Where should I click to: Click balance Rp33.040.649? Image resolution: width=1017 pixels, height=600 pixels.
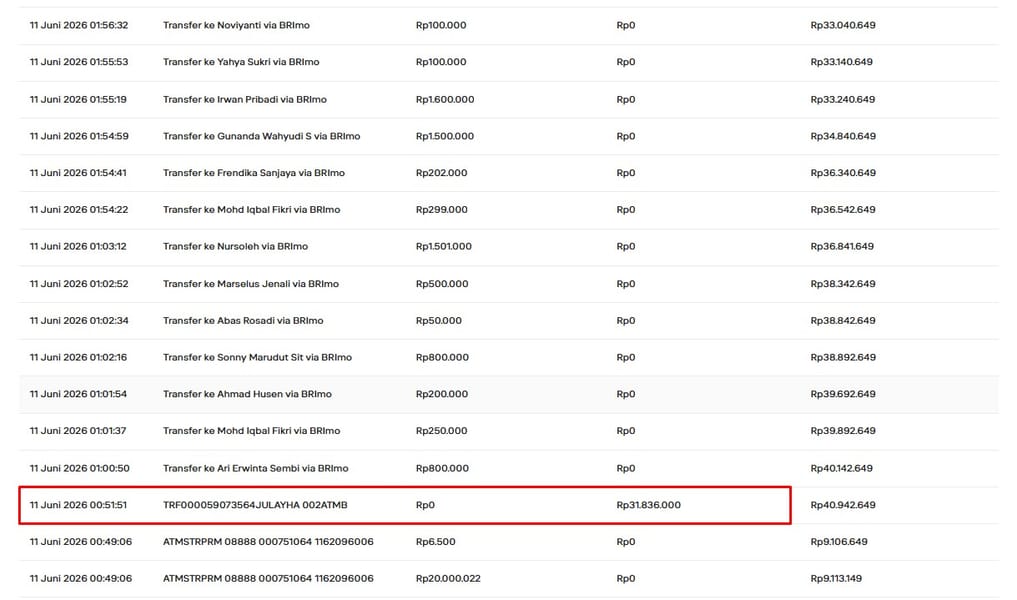pos(843,25)
